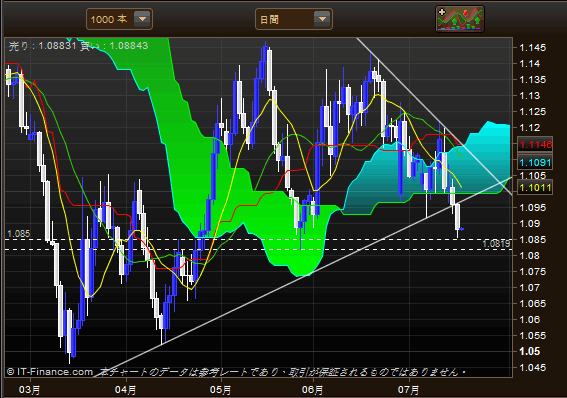Image resolution: width=567 pixels, height=398 pixels.
Task: Click the 05月 date axis marker
Action: (x=220, y=390)
